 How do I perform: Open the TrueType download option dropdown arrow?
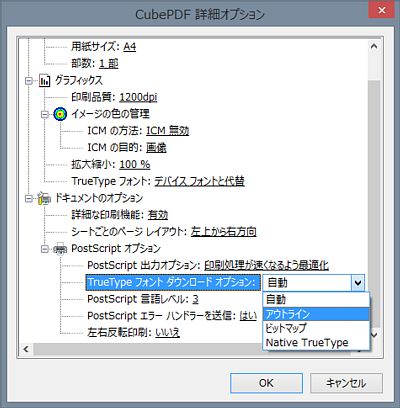(358, 283)
